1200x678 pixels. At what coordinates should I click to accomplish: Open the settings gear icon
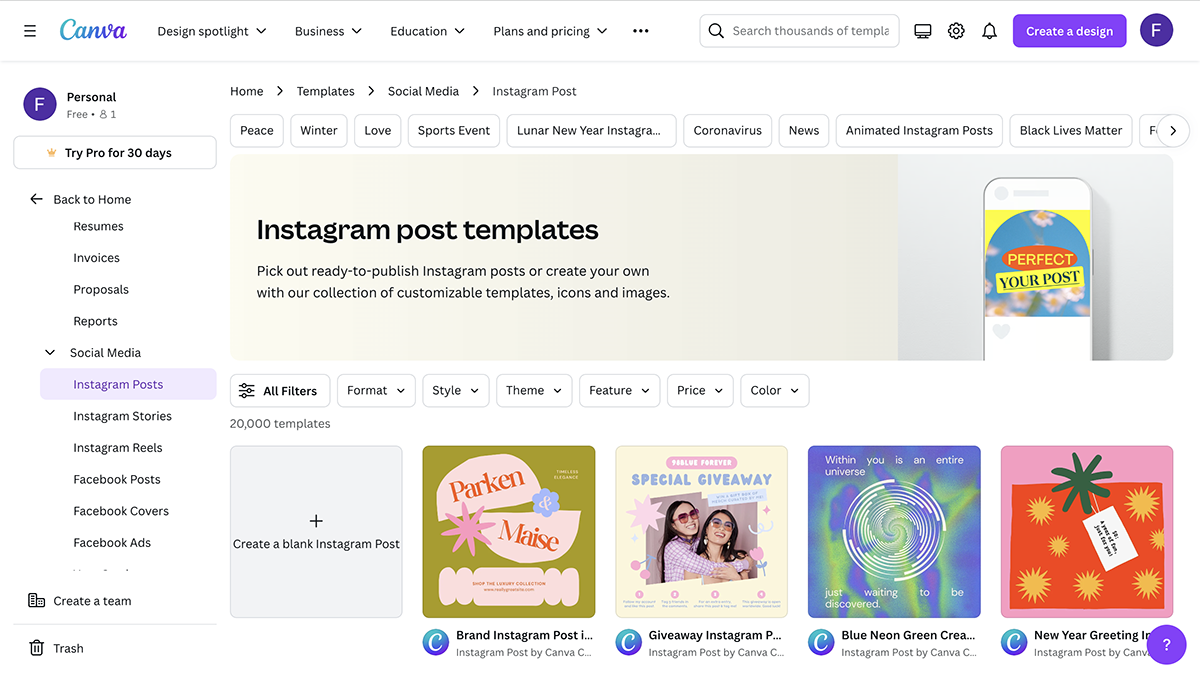click(x=956, y=30)
